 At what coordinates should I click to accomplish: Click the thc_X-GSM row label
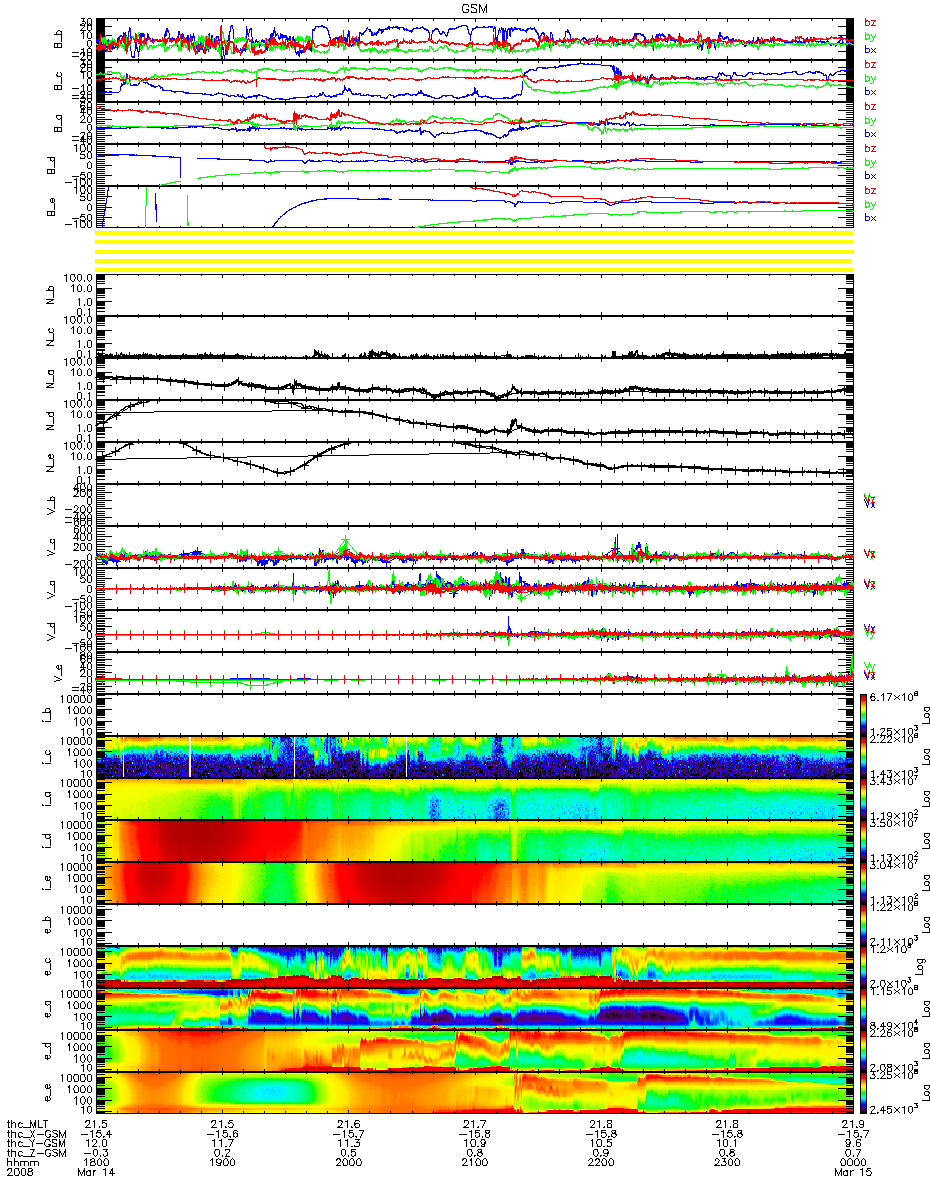(35, 1135)
